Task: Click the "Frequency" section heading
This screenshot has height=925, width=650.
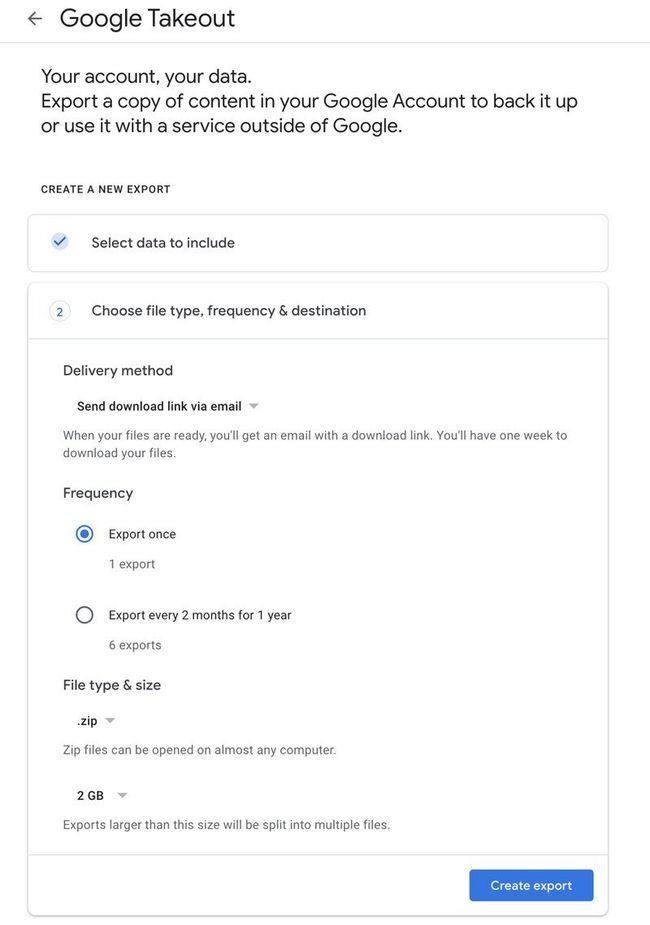Action: coord(97,492)
